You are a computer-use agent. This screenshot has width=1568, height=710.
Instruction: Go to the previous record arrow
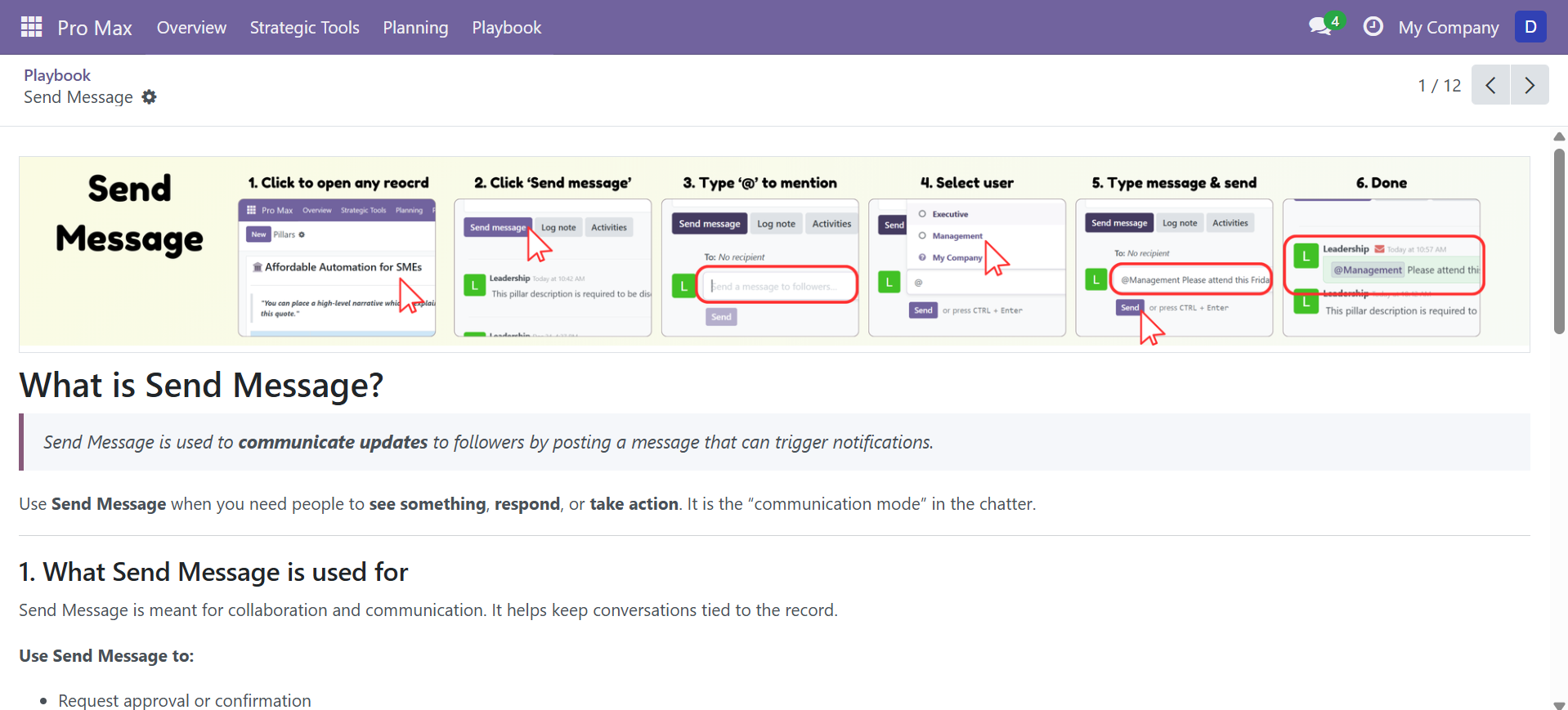pos(1490,85)
